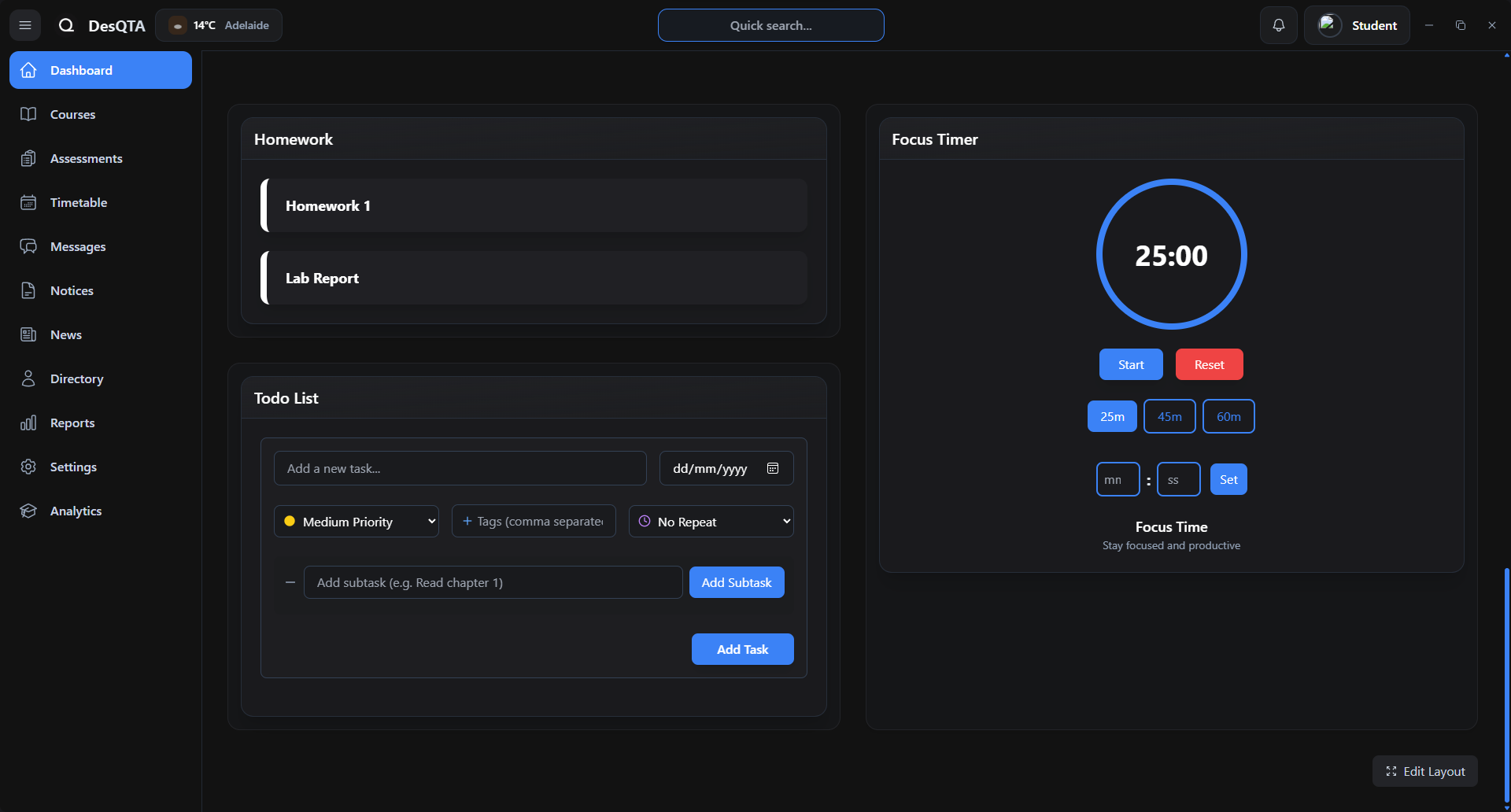The width and height of the screenshot is (1511, 812).
Task: Click the Timetable calendar icon
Action: pyautogui.click(x=28, y=202)
